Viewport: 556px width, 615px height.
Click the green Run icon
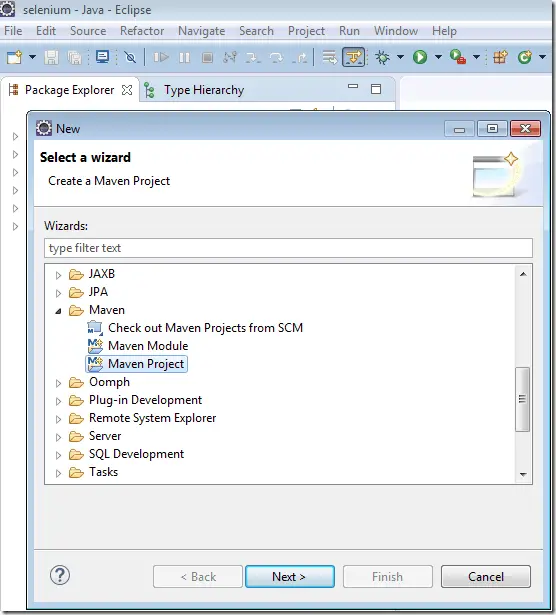(420, 58)
